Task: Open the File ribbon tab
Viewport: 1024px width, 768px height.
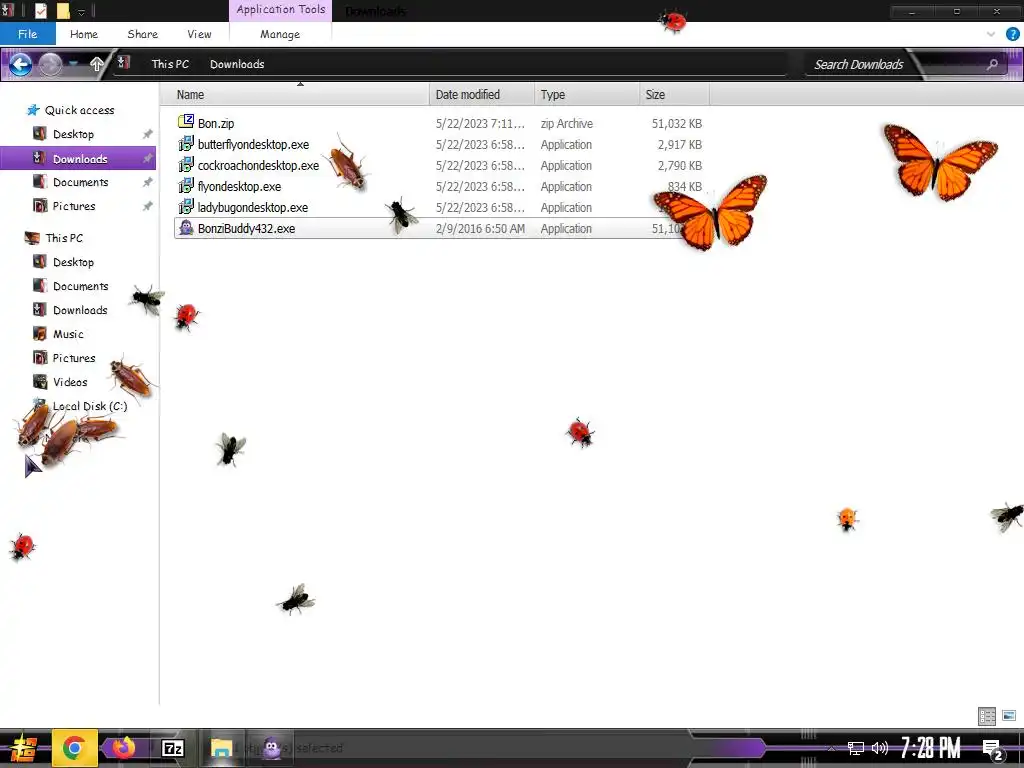Action: point(27,34)
